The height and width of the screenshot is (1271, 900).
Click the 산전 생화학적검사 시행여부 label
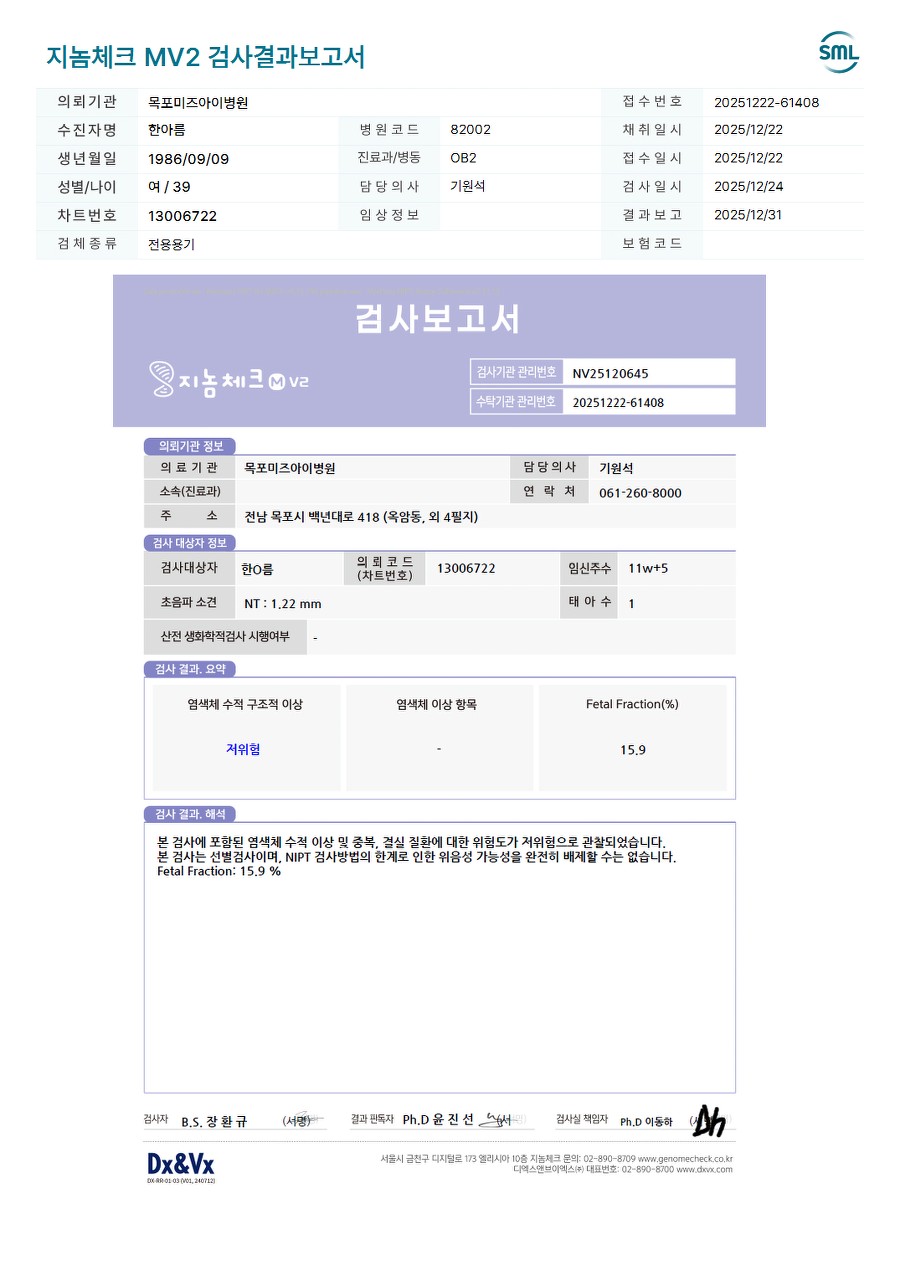click(225, 637)
